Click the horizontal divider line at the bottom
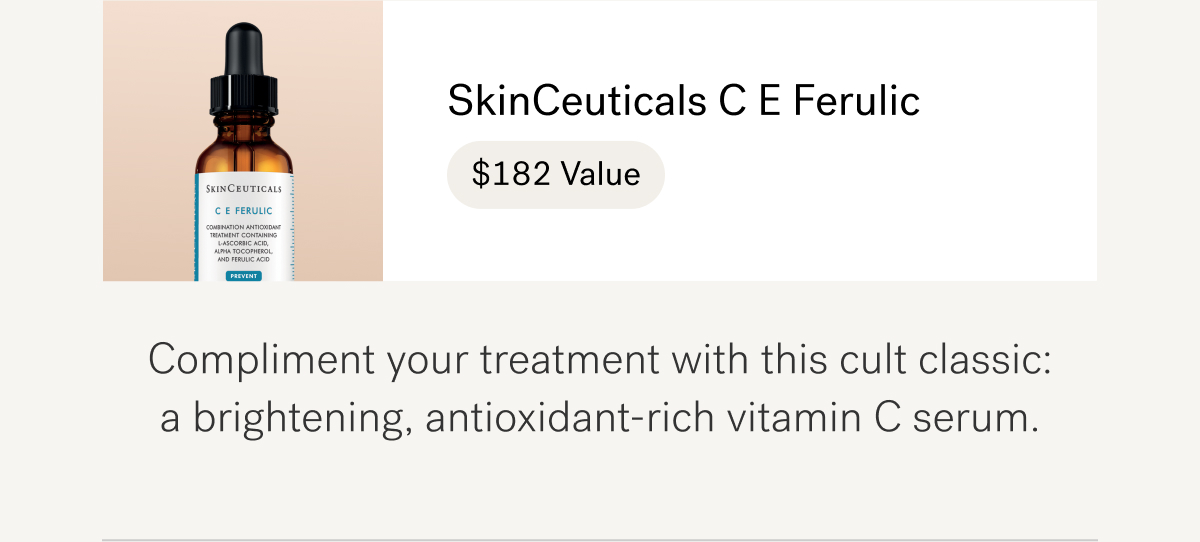The width and height of the screenshot is (1200, 542). point(600,540)
